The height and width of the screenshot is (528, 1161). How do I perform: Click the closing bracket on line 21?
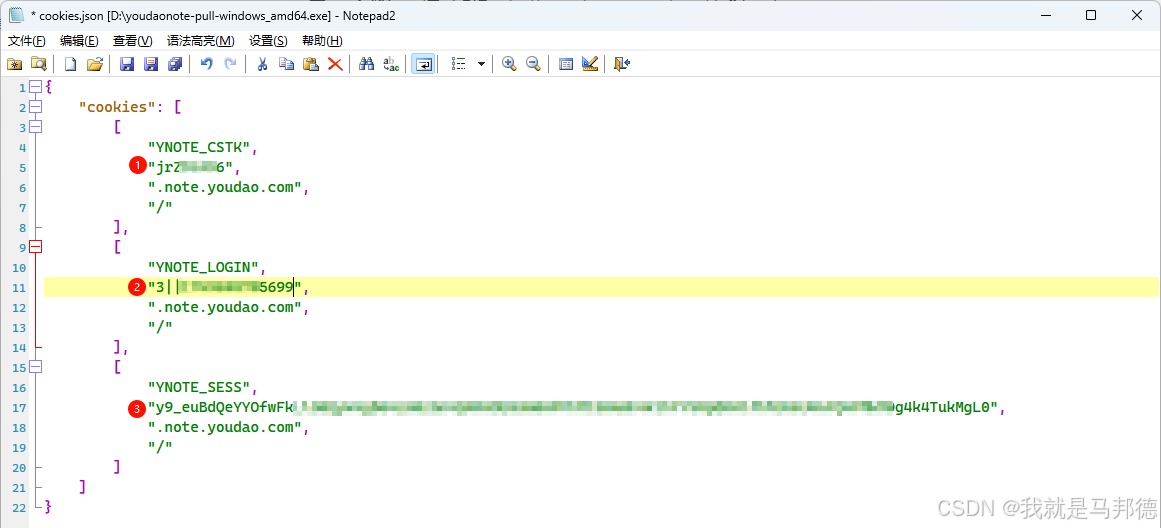[83, 487]
